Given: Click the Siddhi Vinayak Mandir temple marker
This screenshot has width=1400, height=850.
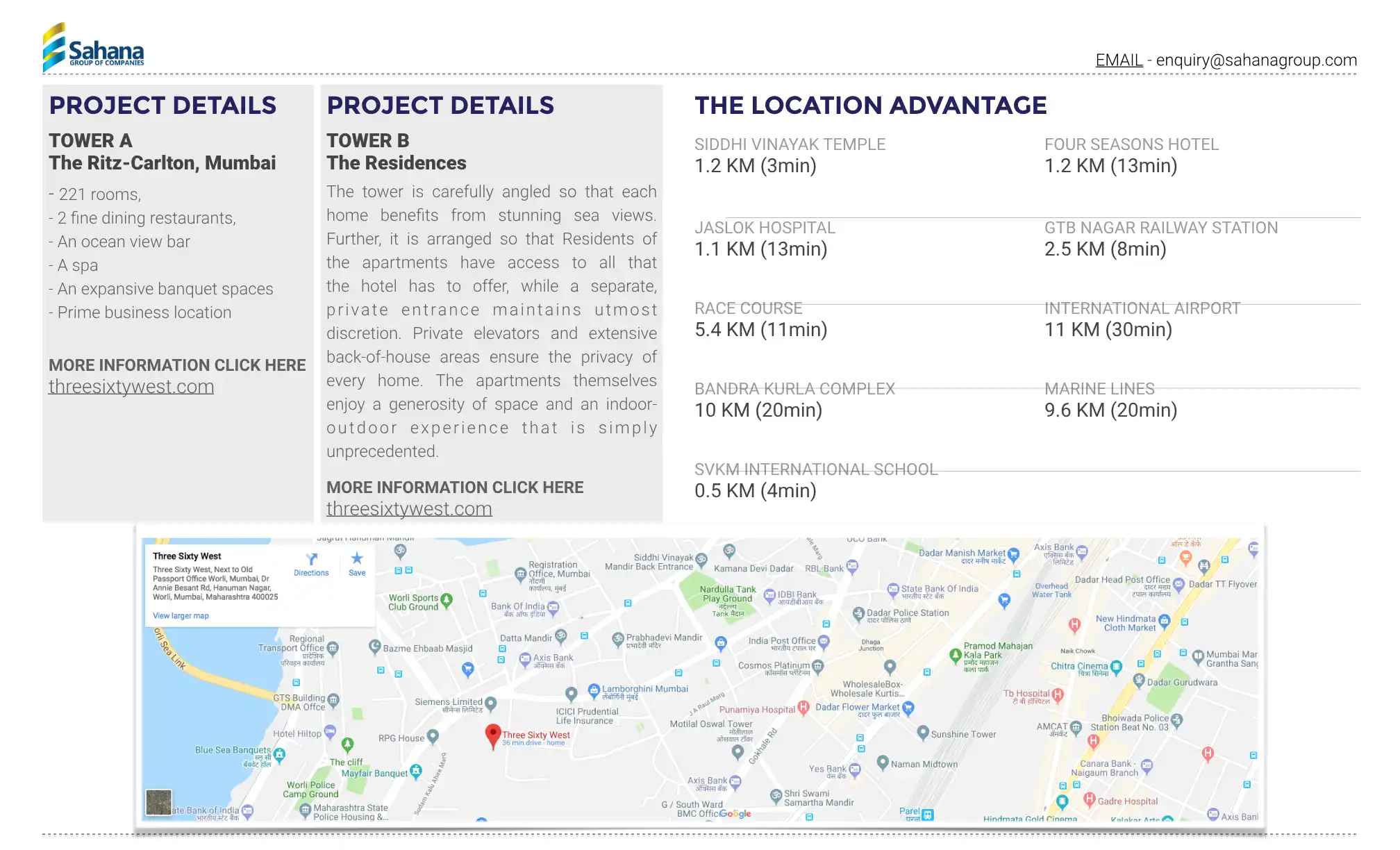Looking at the screenshot, I should click(701, 558).
